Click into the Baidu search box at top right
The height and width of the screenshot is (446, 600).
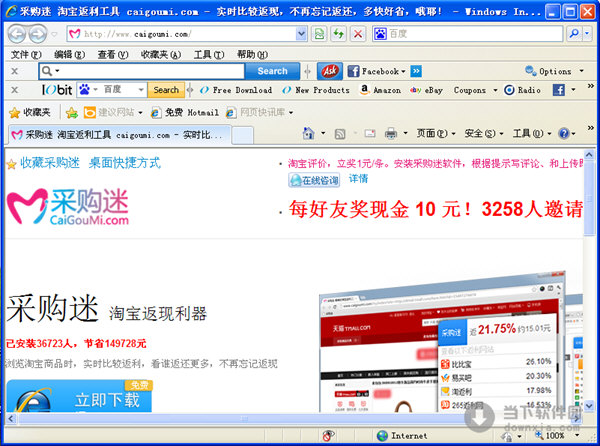click(467, 34)
